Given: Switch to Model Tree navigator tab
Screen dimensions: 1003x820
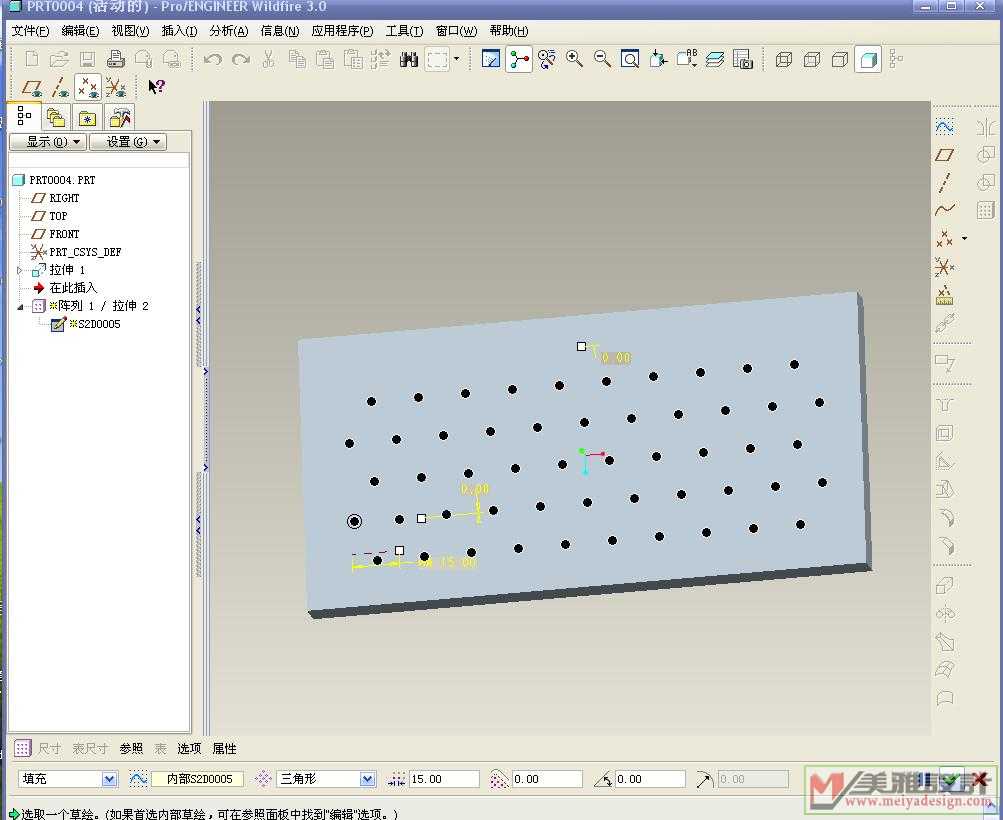Looking at the screenshot, I should [24, 116].
